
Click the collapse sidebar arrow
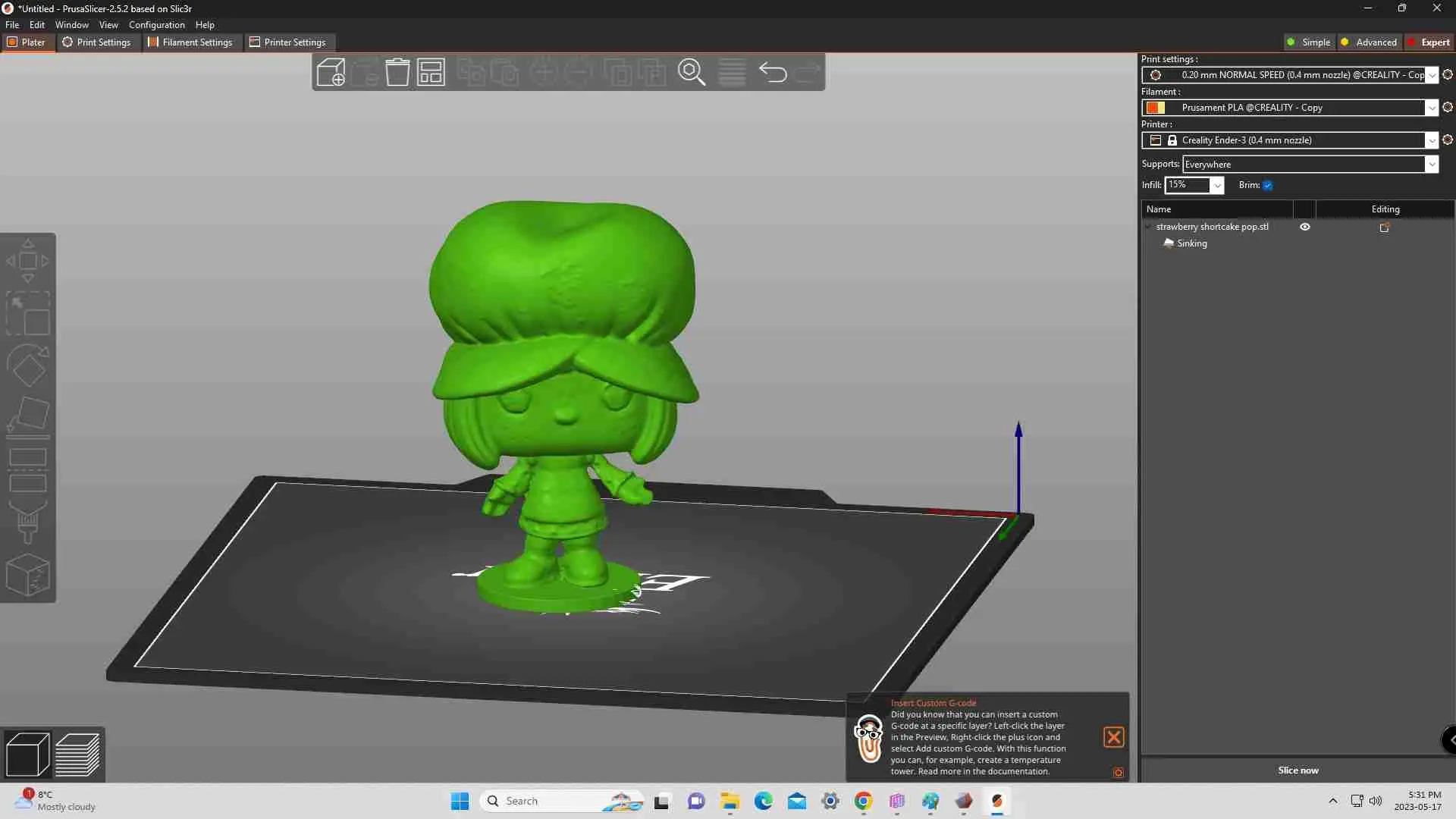(x=1449, y=739)
